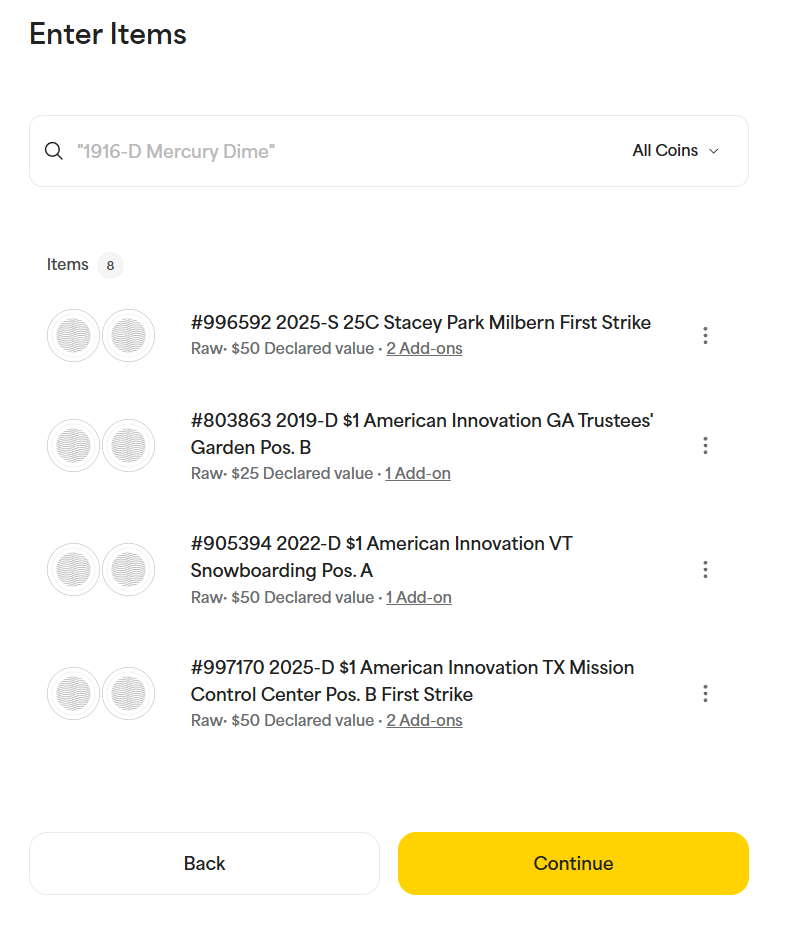Open options menu for GA Trustees' Garden coin

click(705, 446)
